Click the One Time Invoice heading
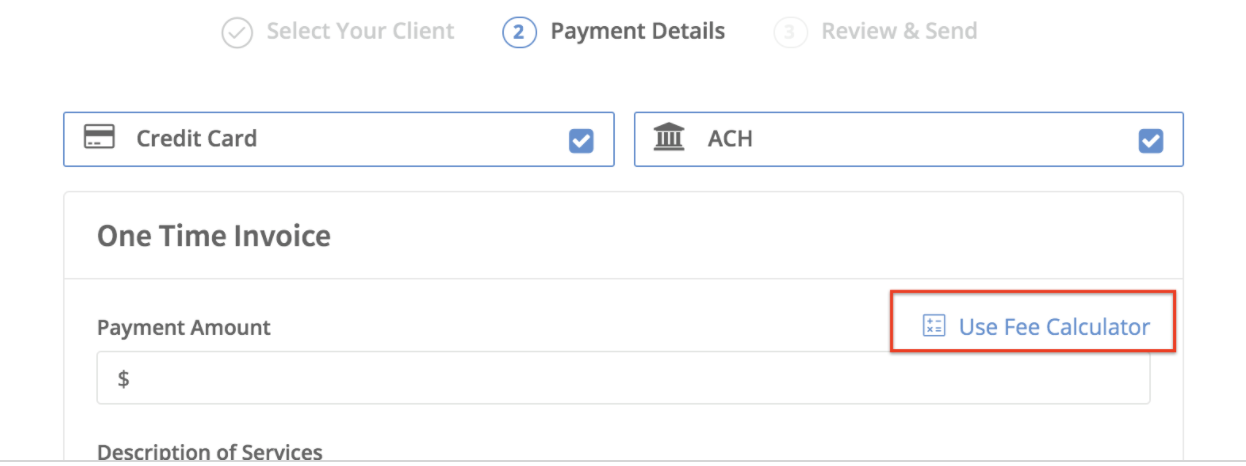This screenshot has width=1246, height=466. click(214, 236)
